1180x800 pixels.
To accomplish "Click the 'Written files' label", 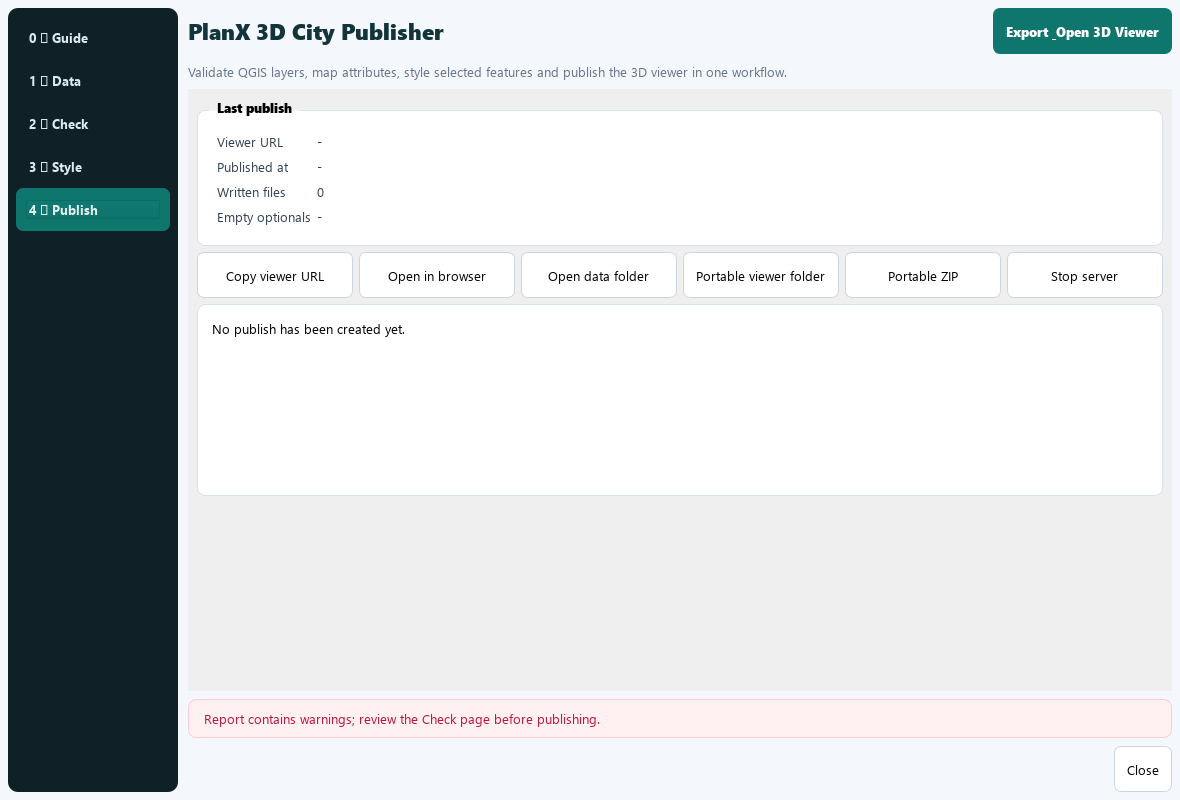I will click(251, 193).
